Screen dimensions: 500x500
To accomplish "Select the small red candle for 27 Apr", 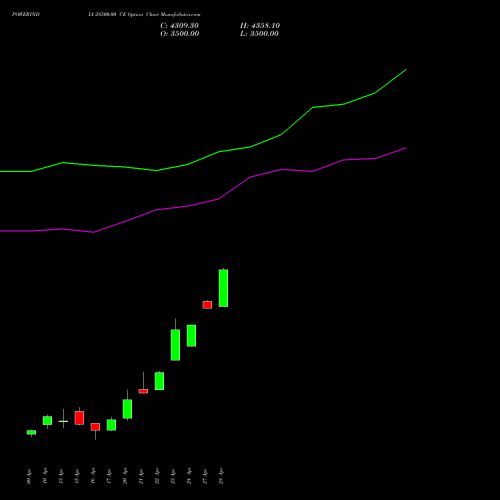I will (207, 305).
